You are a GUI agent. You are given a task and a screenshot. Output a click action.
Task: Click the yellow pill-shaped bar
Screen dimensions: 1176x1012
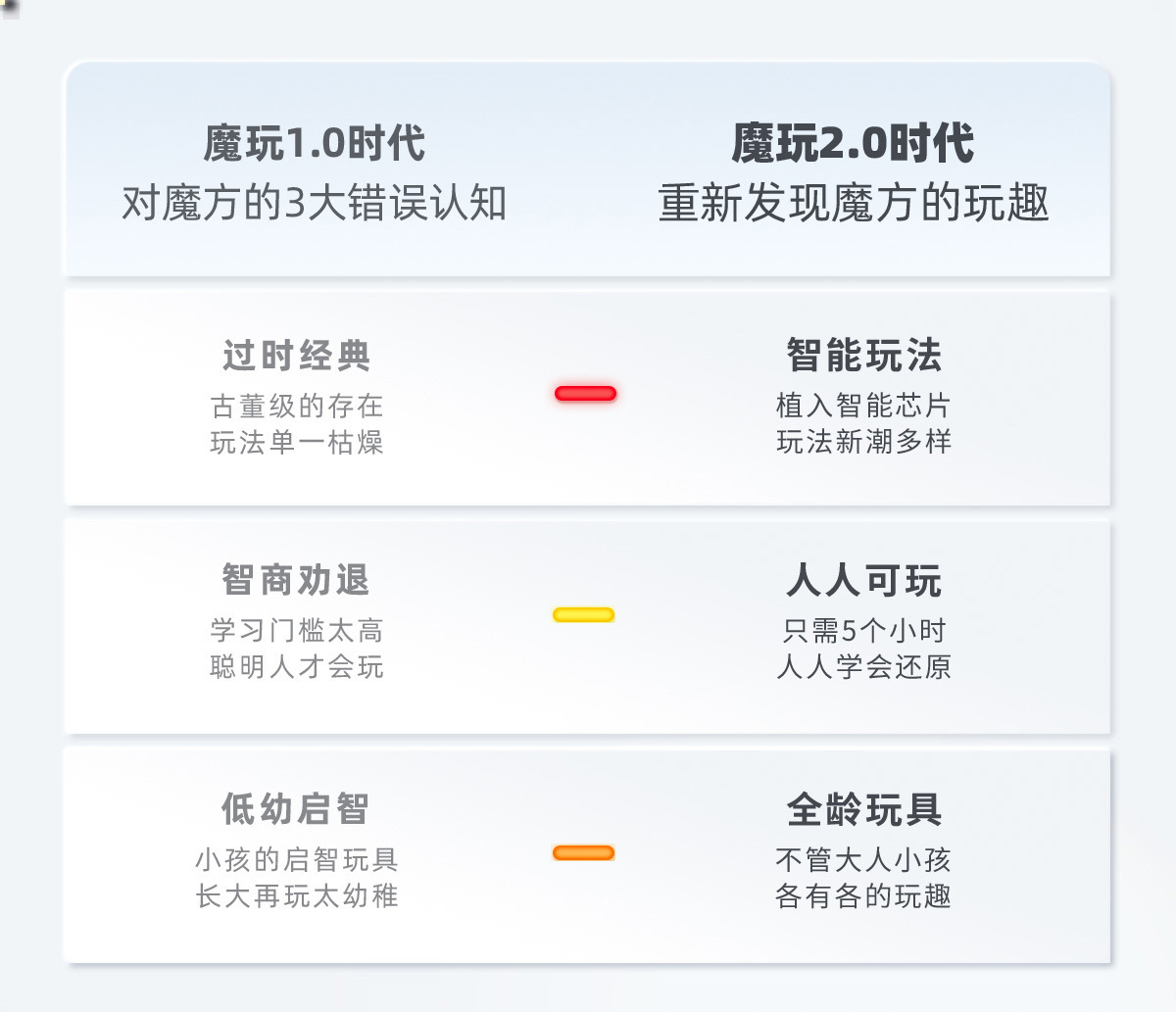pos(583,615)
